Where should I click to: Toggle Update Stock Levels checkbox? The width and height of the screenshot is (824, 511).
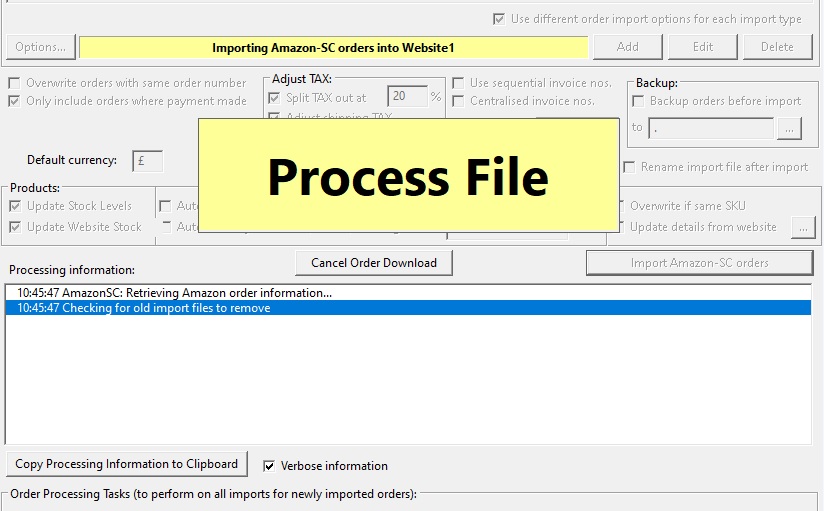click(15, 206)
